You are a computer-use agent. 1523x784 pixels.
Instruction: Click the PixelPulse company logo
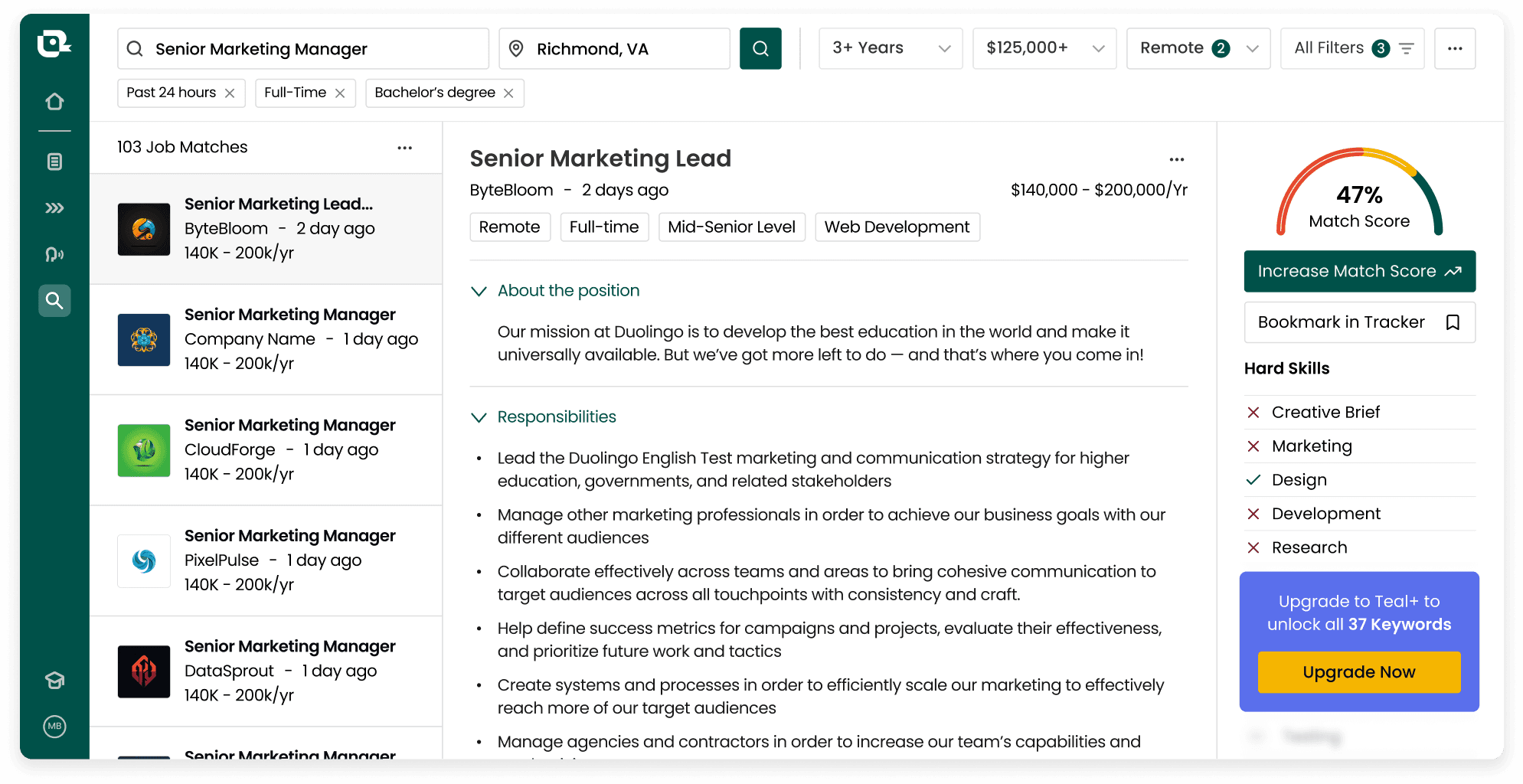144,561
